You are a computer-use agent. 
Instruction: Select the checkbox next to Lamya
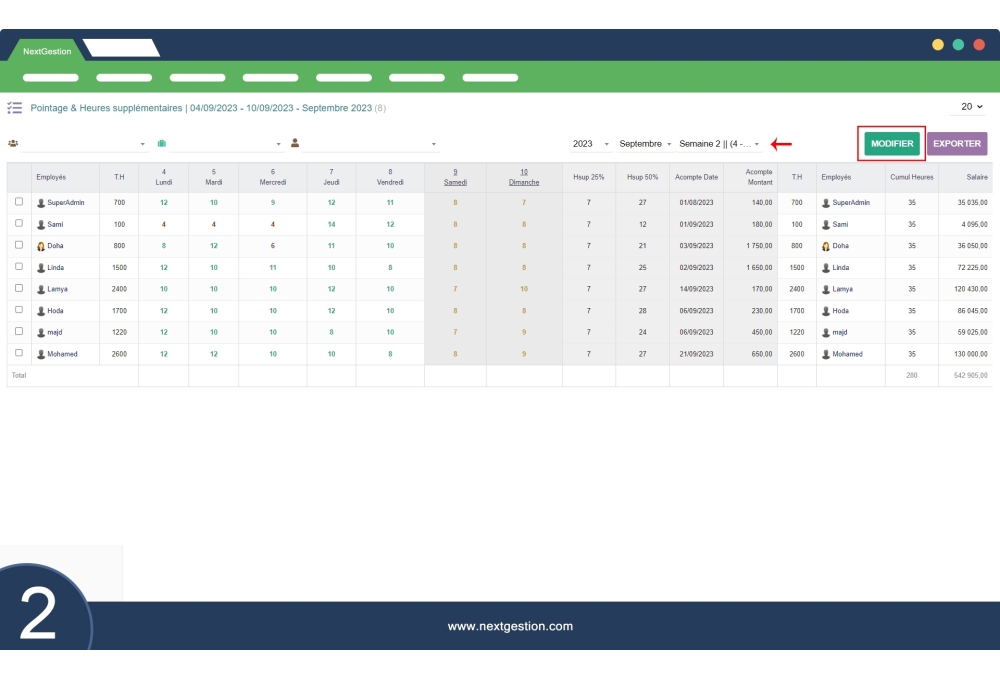19,288
